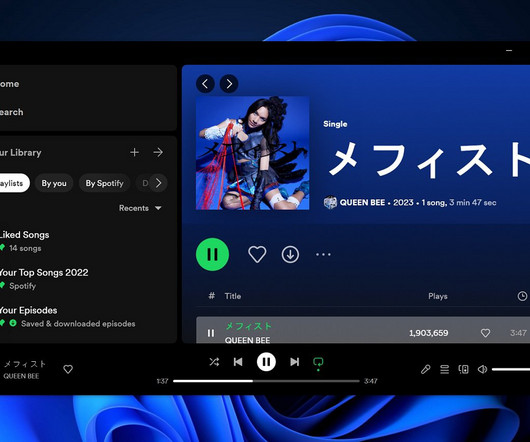Open the QUEEN BEE artist link in header
530x442 pixels.
coord(362,203)
